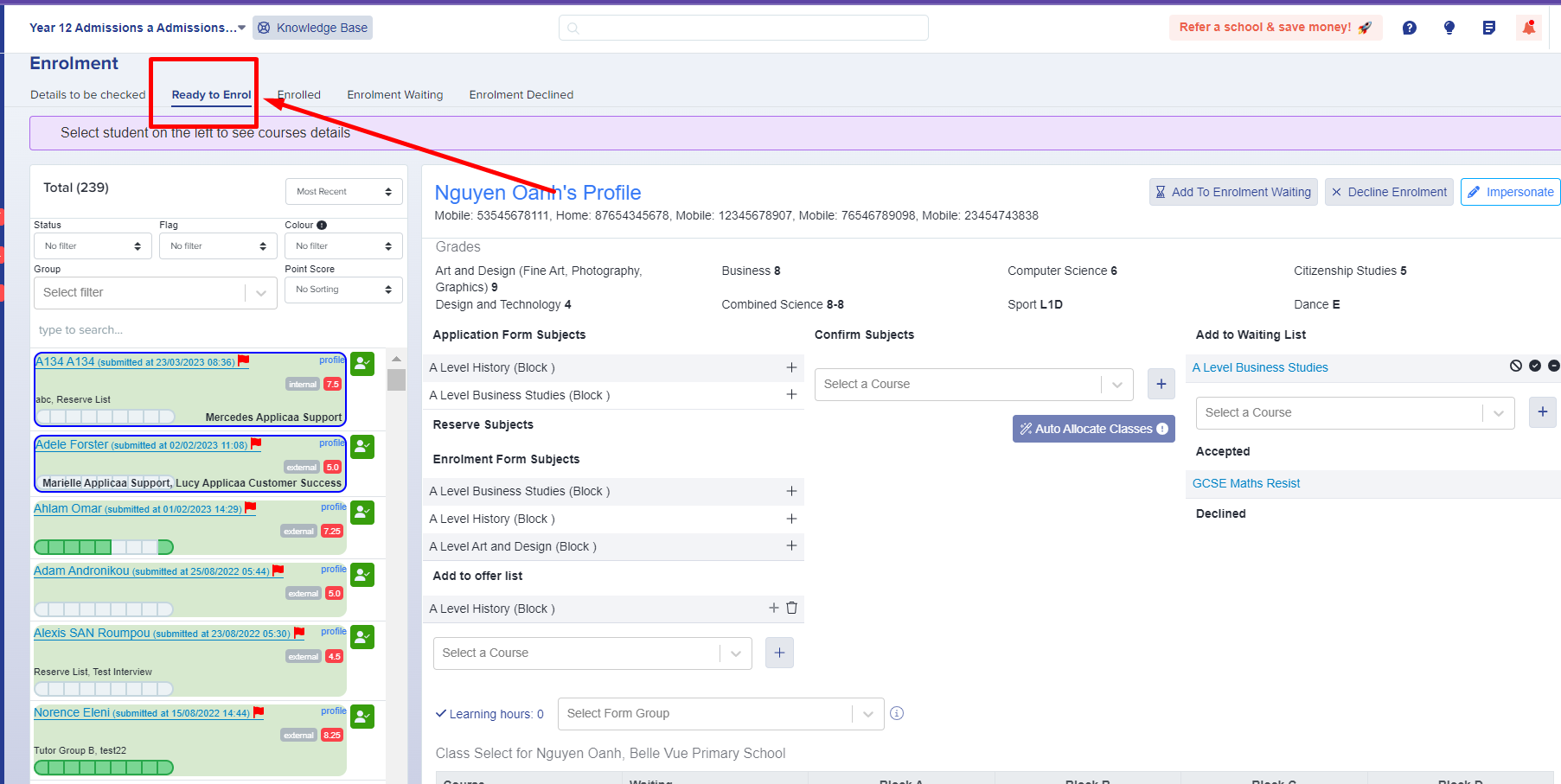Open the notes icon in header
Screen dimensions: 1561x784
(1489, 28)
